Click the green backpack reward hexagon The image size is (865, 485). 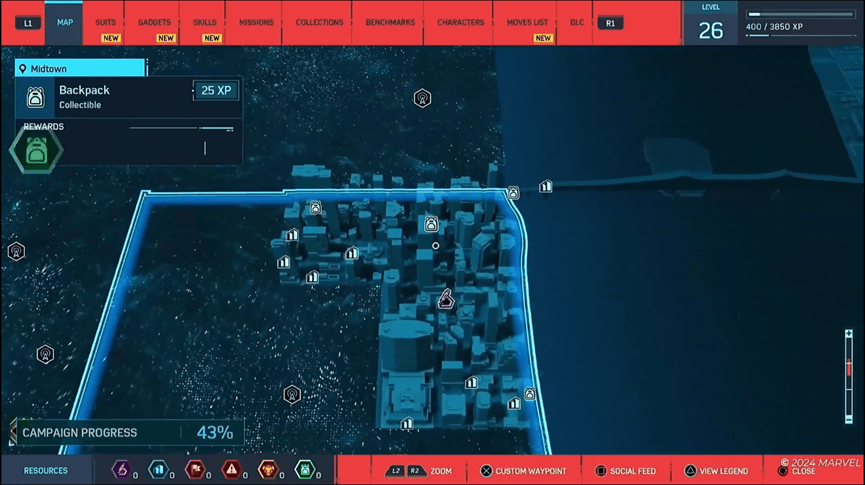click(37, 152)
